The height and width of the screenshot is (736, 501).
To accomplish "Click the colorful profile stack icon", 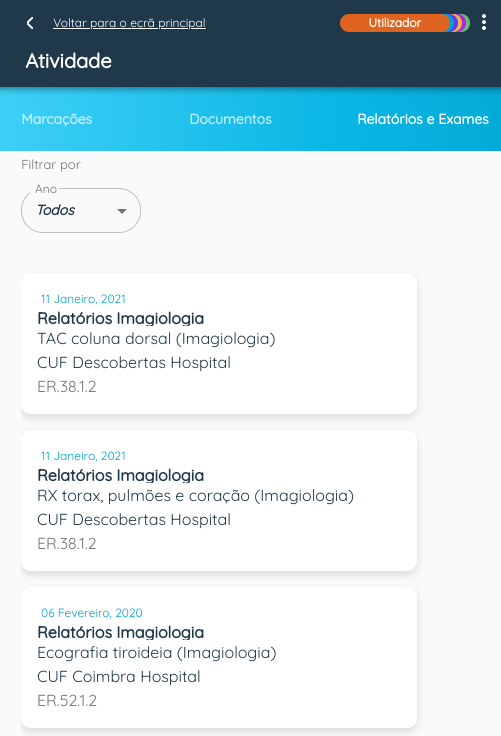I will coord(459,23).
